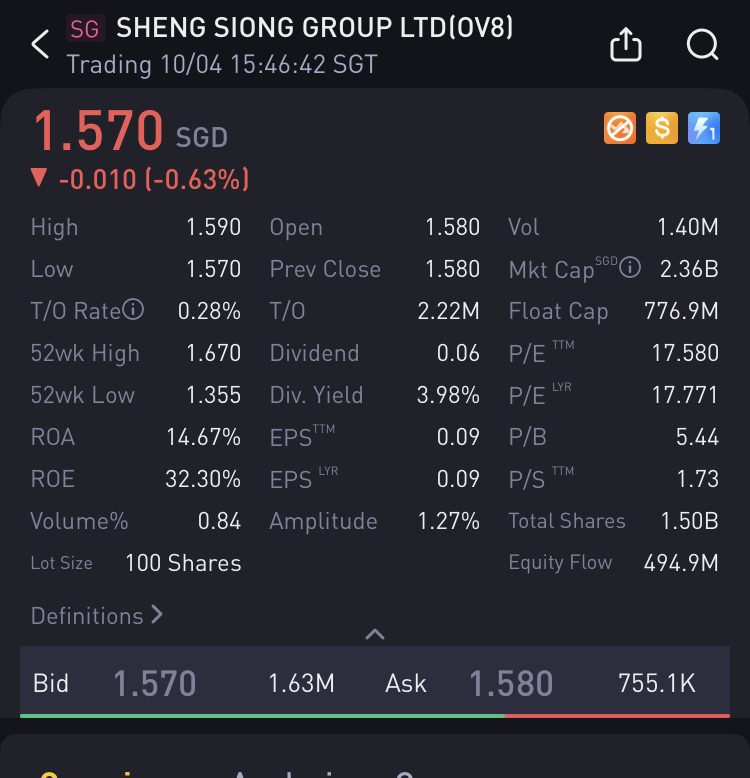Tap the yellow dollar sign badge
This screenshot has height=778, width=750.
pyautogui.click(x=662, y=128)
